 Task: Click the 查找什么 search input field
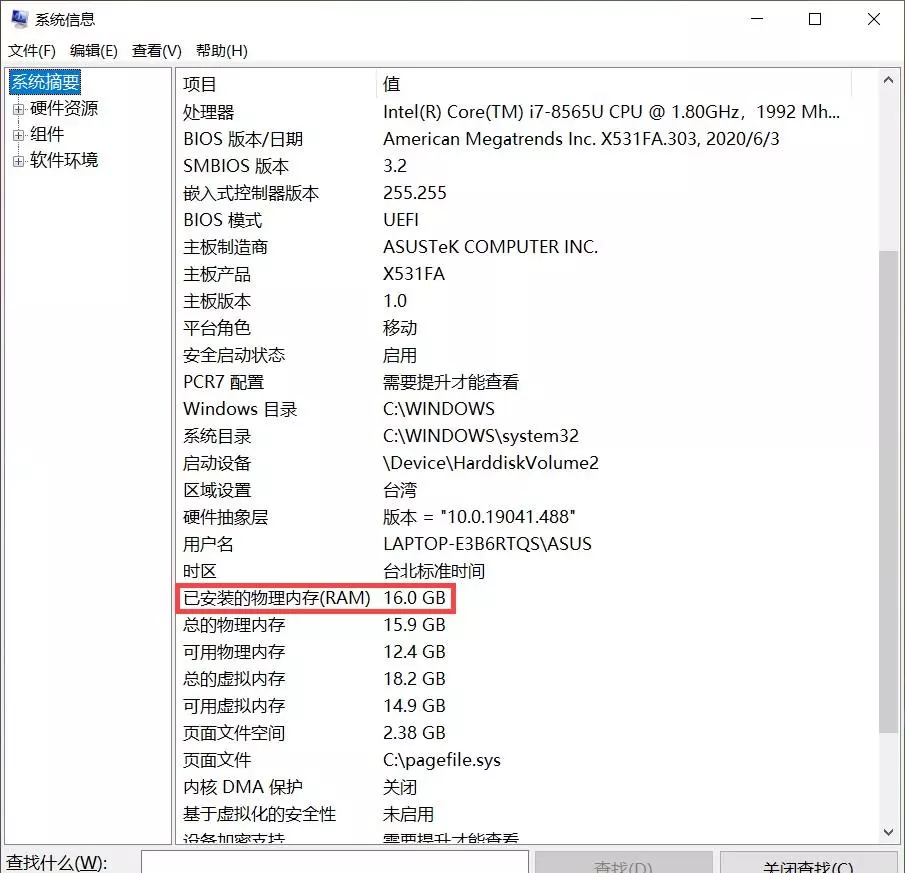click(x=334, y=862)
